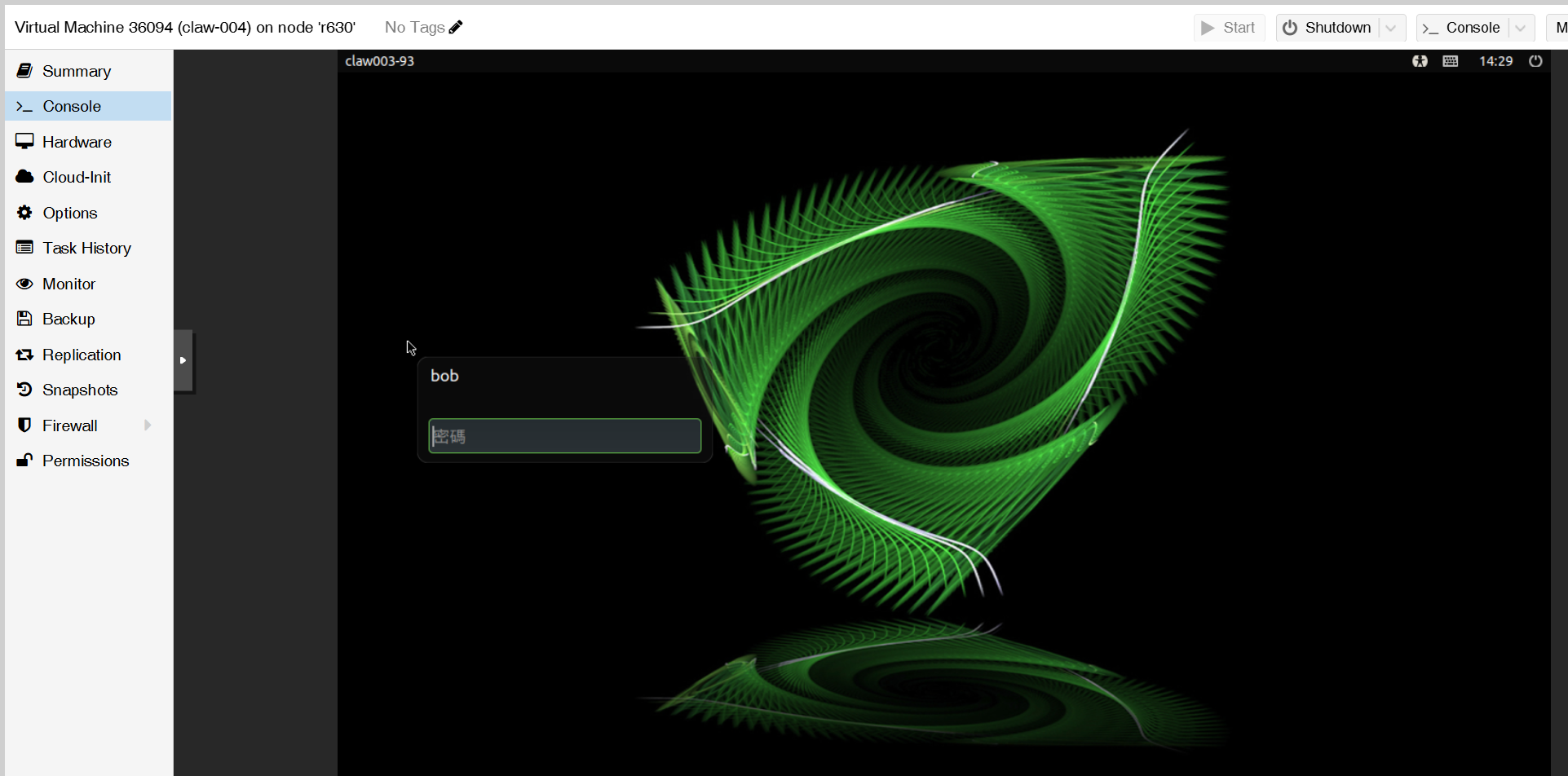Screen dimensions: 1568x776
Task: Click the Monitor eye icon
Action: tap(24, 284)
